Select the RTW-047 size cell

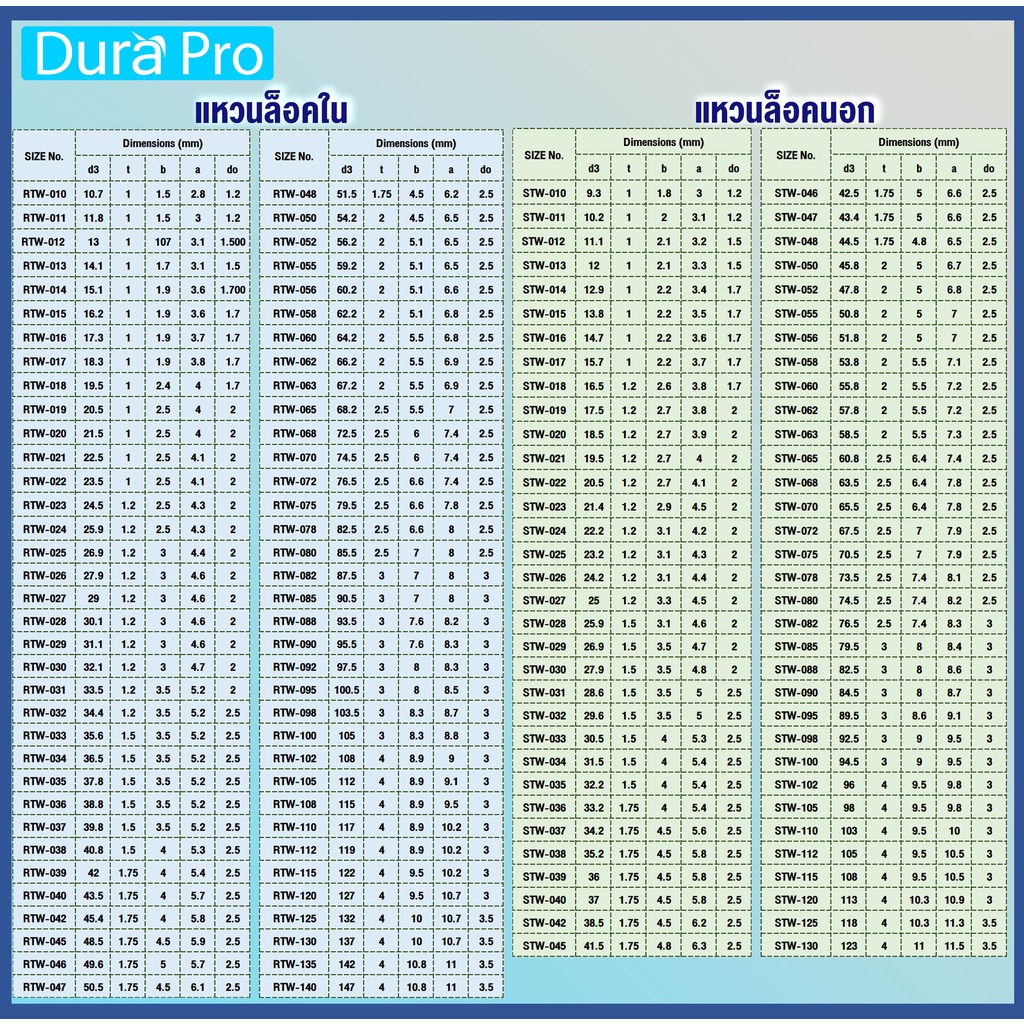[x=44, y=987]
